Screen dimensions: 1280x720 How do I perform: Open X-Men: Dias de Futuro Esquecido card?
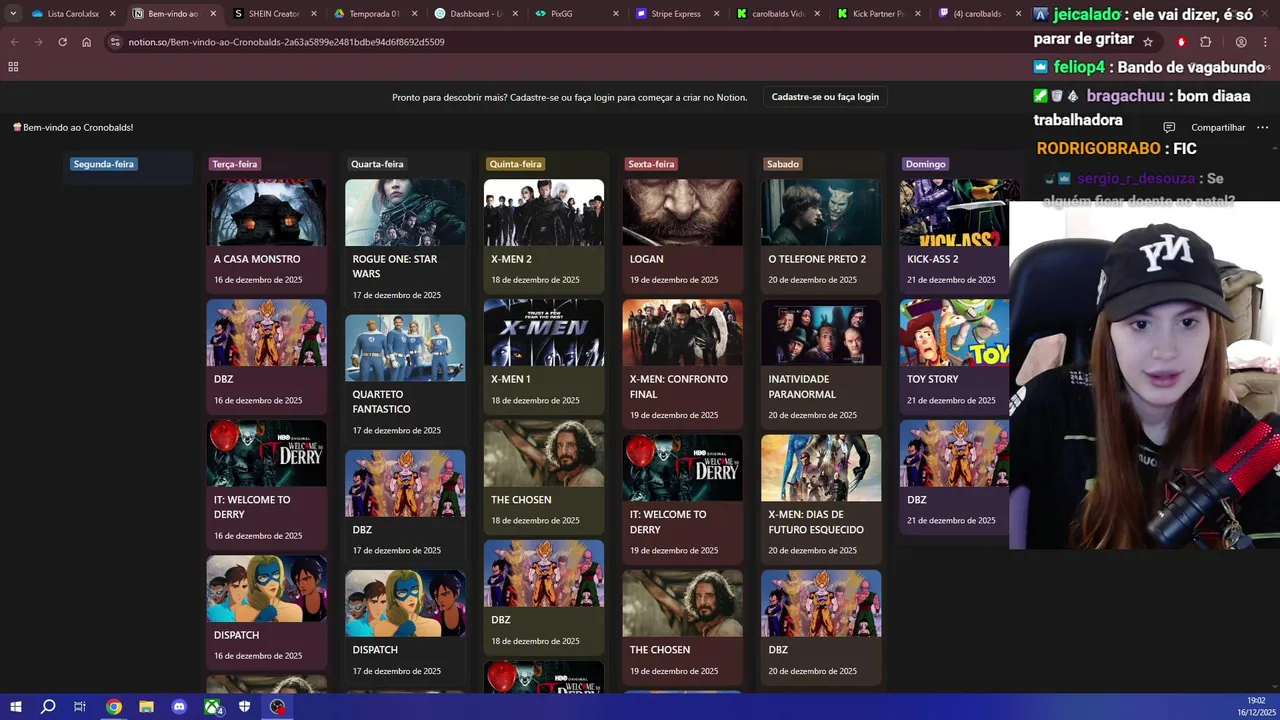click(x=821, y=499)
